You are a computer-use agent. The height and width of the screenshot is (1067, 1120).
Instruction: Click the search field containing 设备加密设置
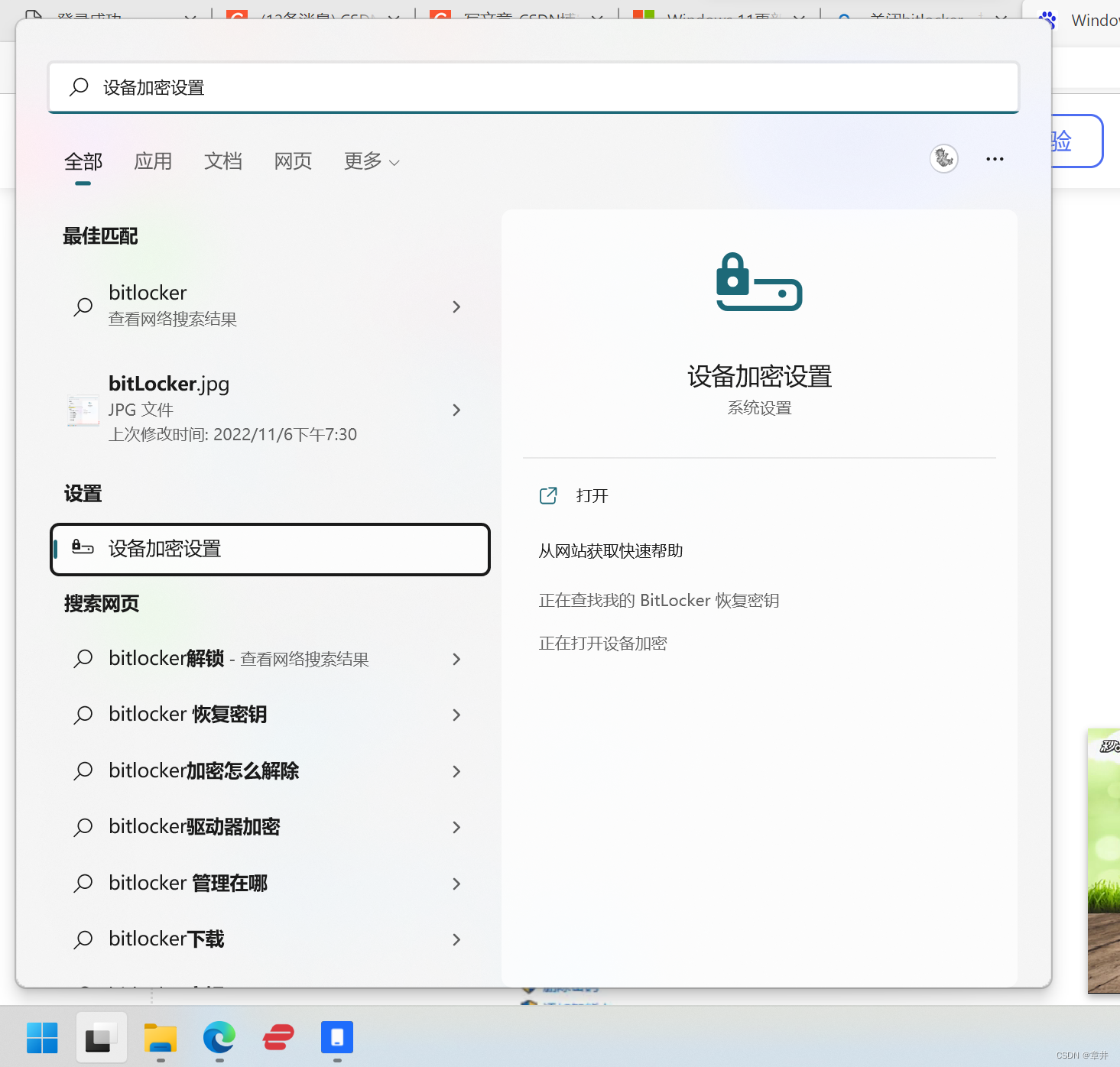[534, 88]
